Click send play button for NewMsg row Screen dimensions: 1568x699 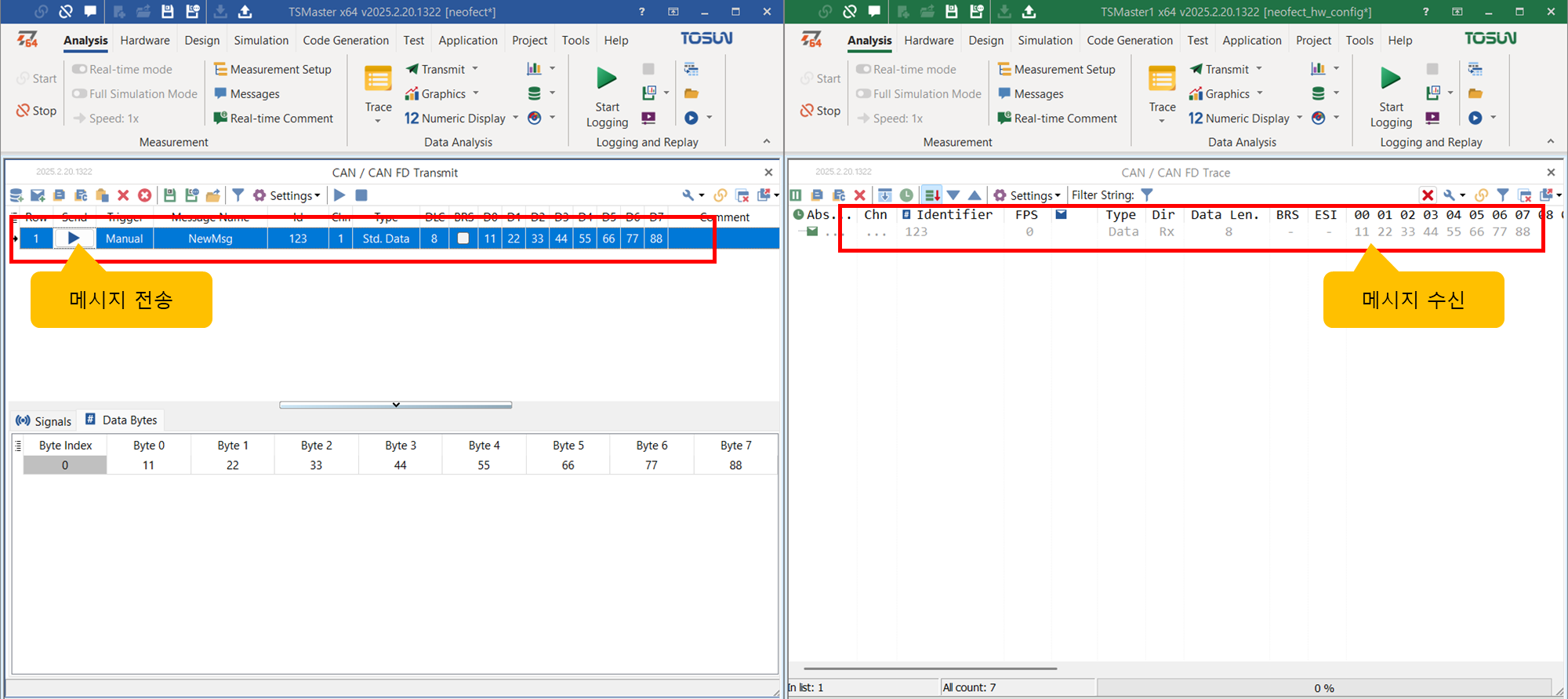[74, 238]
